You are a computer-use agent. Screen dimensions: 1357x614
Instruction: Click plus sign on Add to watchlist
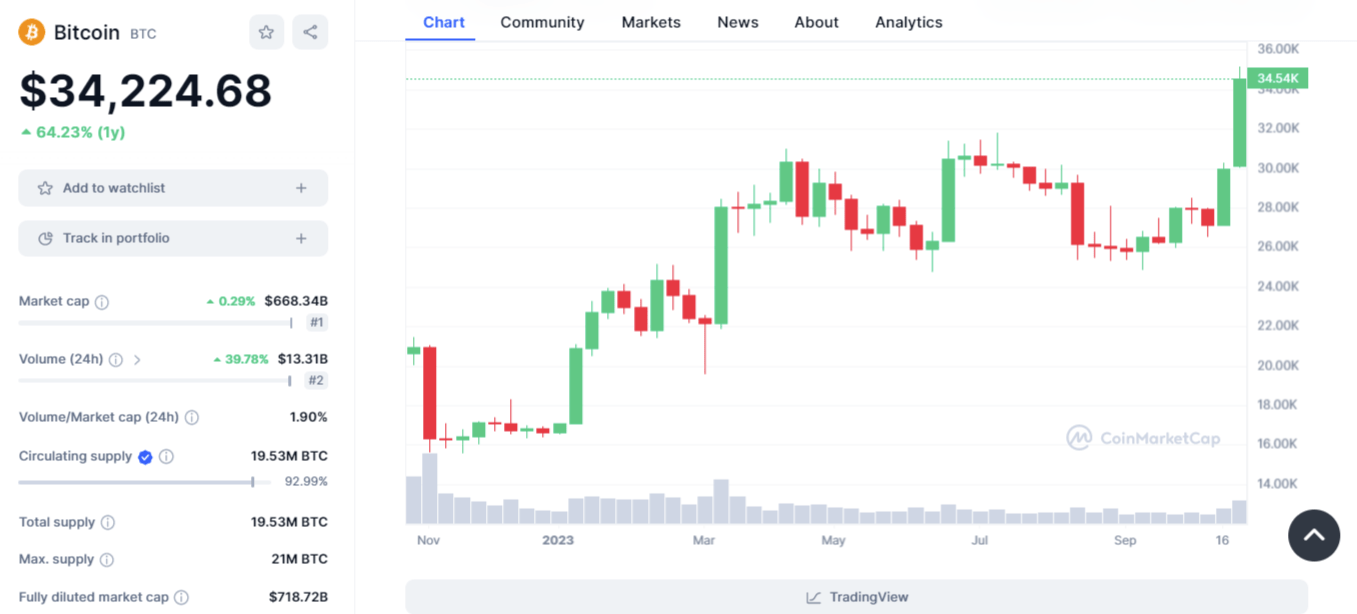point(301,188)
